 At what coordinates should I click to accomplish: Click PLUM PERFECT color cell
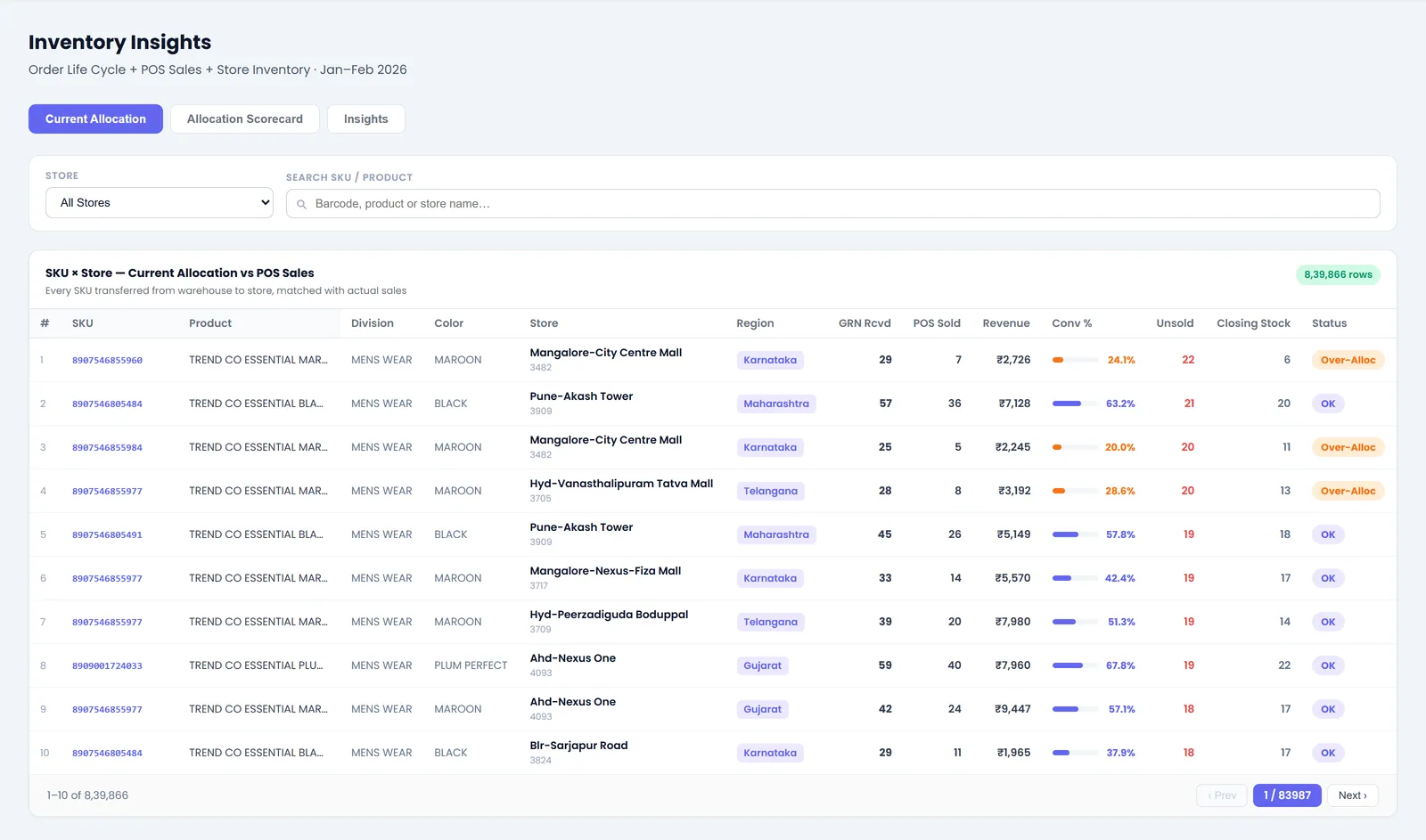point(471,665)
